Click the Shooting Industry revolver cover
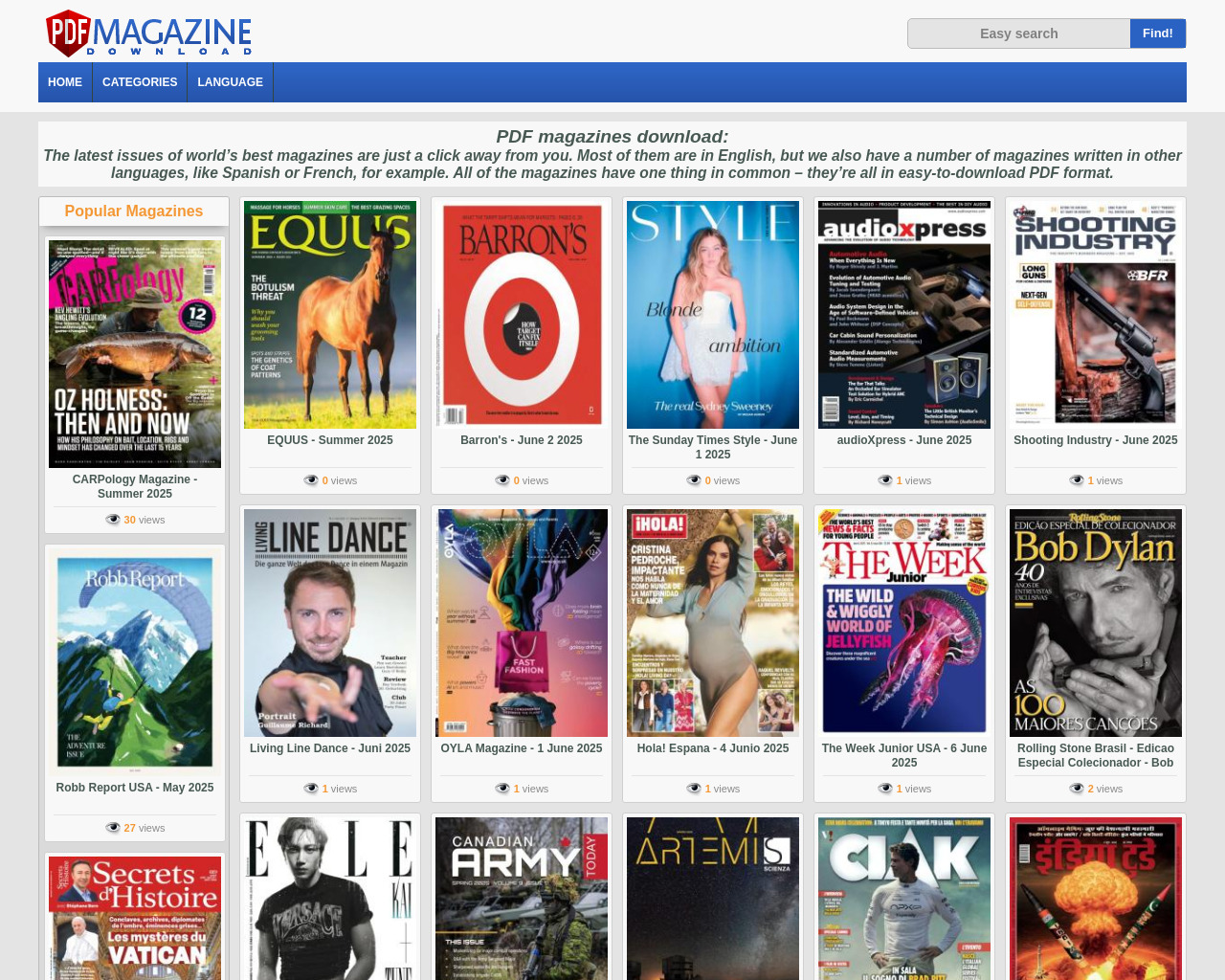The width and height of the screenshot is (1225, 980). [x=1096, y=315]
